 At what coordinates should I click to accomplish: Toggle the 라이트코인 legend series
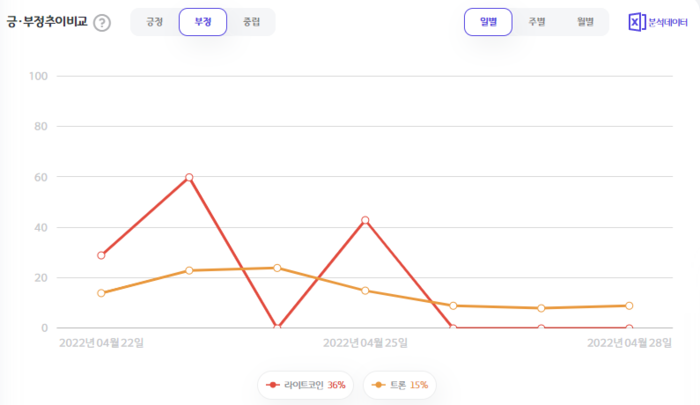(x=305, y=385)
